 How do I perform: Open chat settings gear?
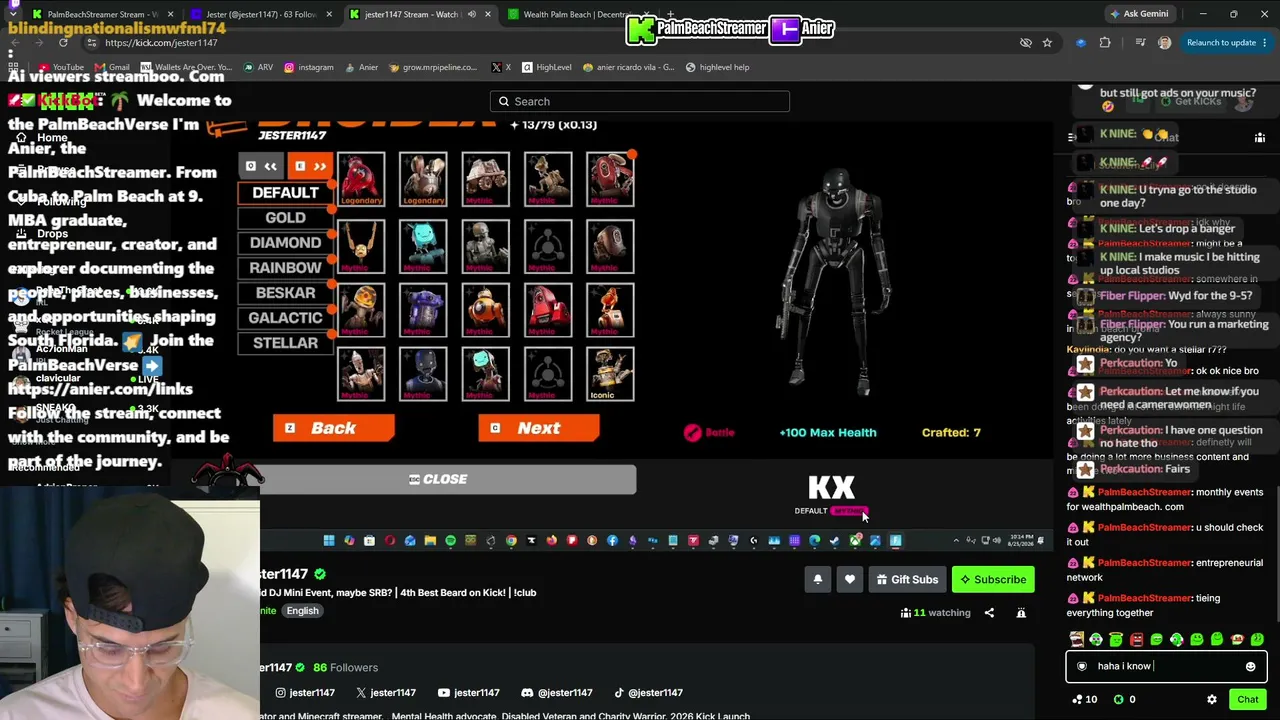[1212, 700]
